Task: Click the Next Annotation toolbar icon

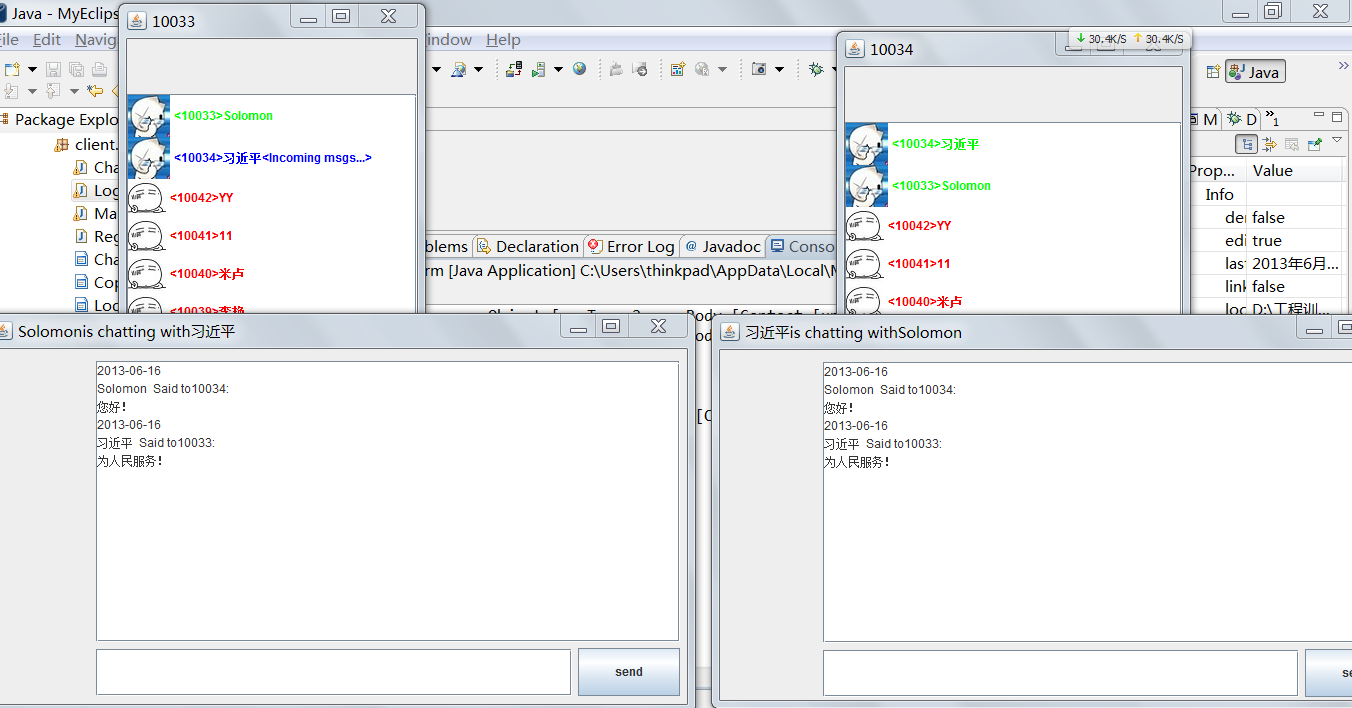Action: [12, 91]
